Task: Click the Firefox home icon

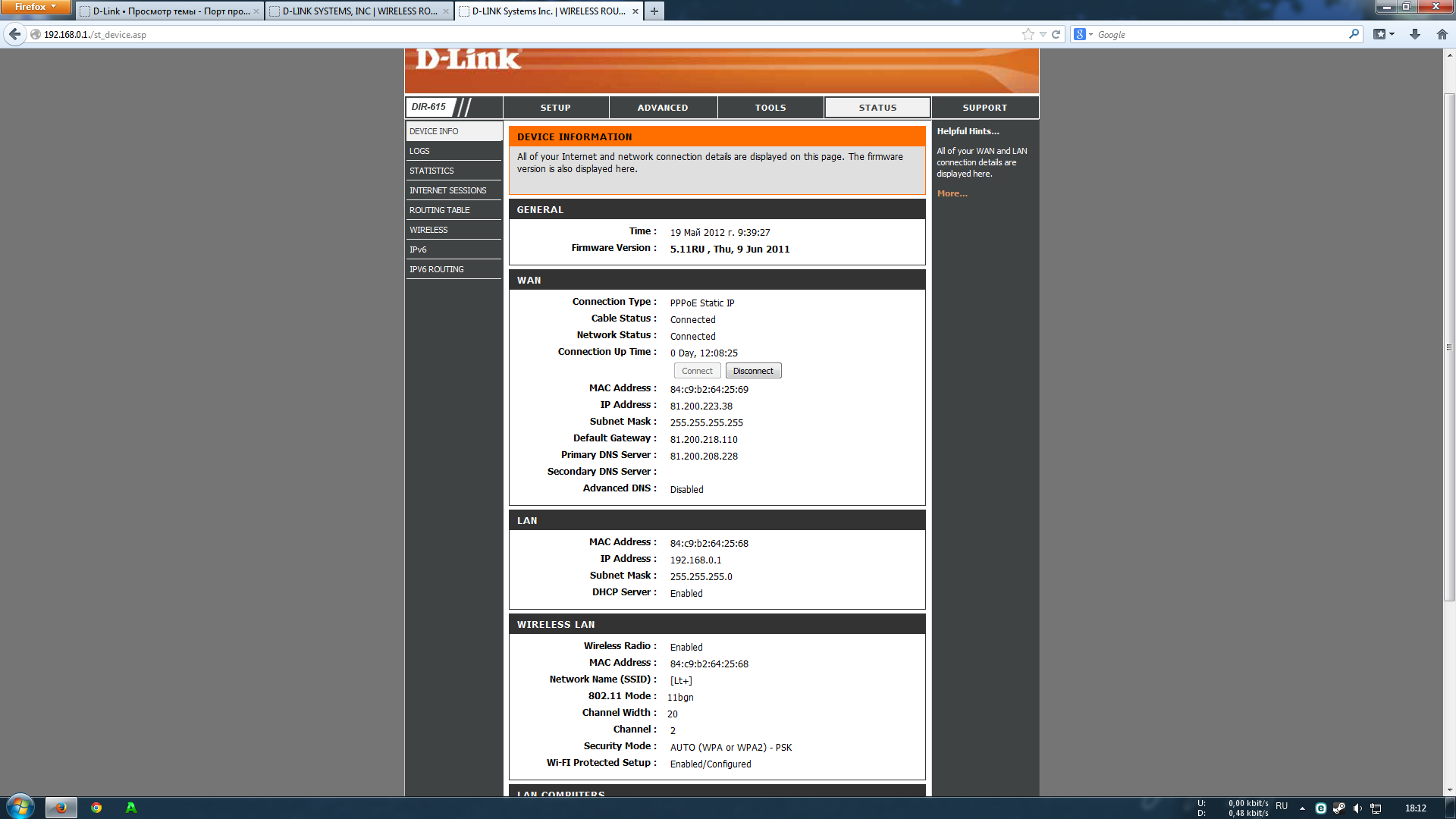Action: (1442, 34)
